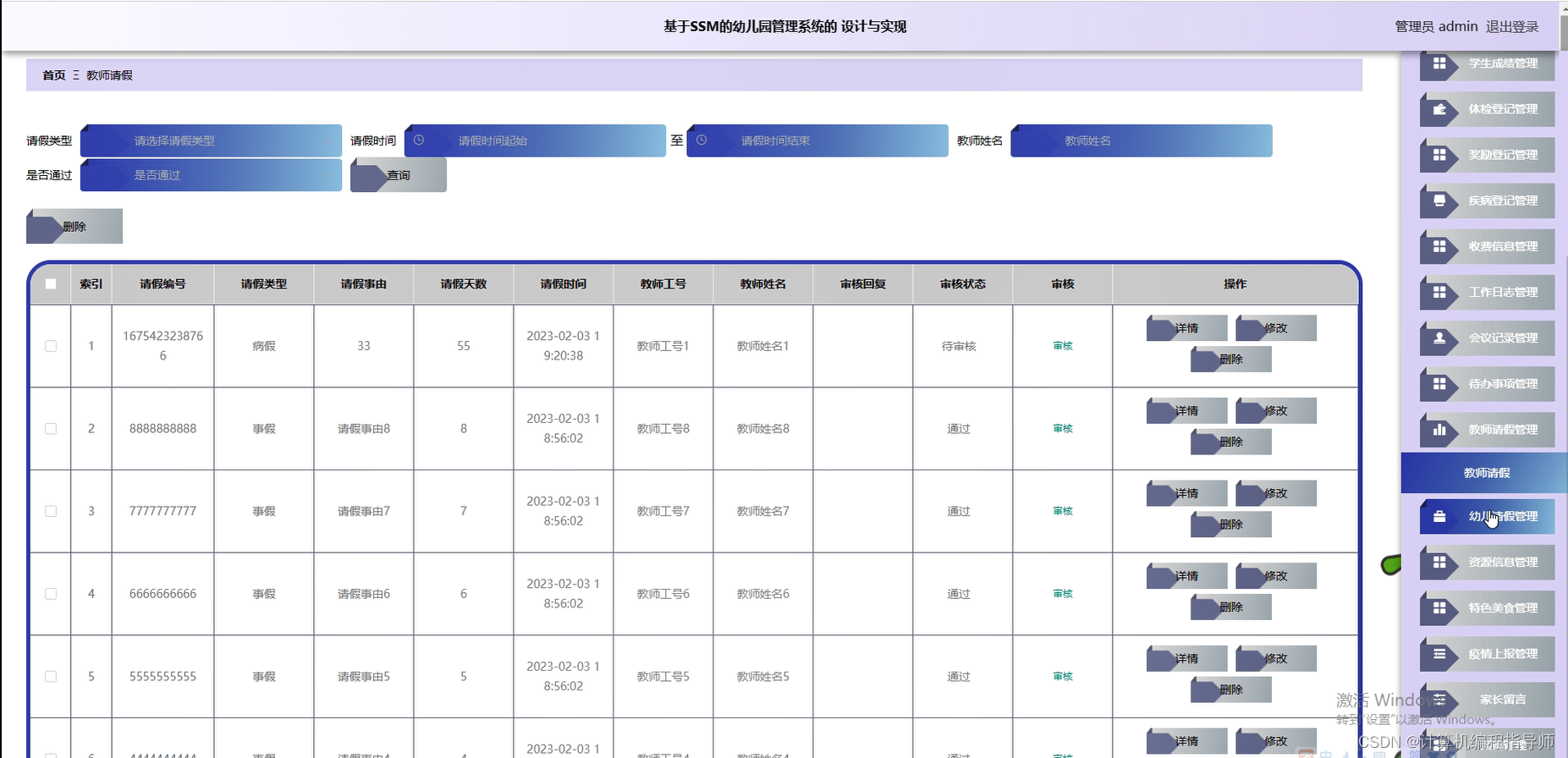Click 修改 for 教师姓名5 row

(x=1276, y=658)
